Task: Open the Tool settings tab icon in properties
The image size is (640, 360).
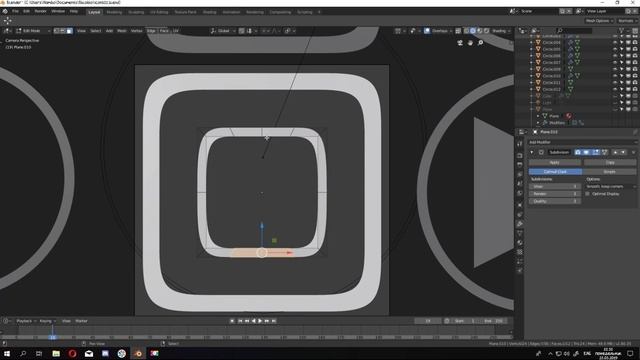Action: tap(520, 144)
